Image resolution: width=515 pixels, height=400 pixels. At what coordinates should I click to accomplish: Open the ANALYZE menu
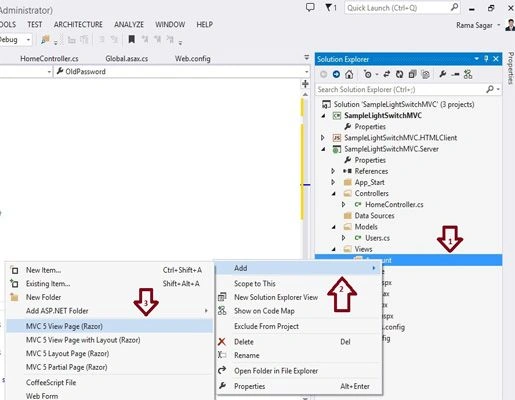click(129, 24)
